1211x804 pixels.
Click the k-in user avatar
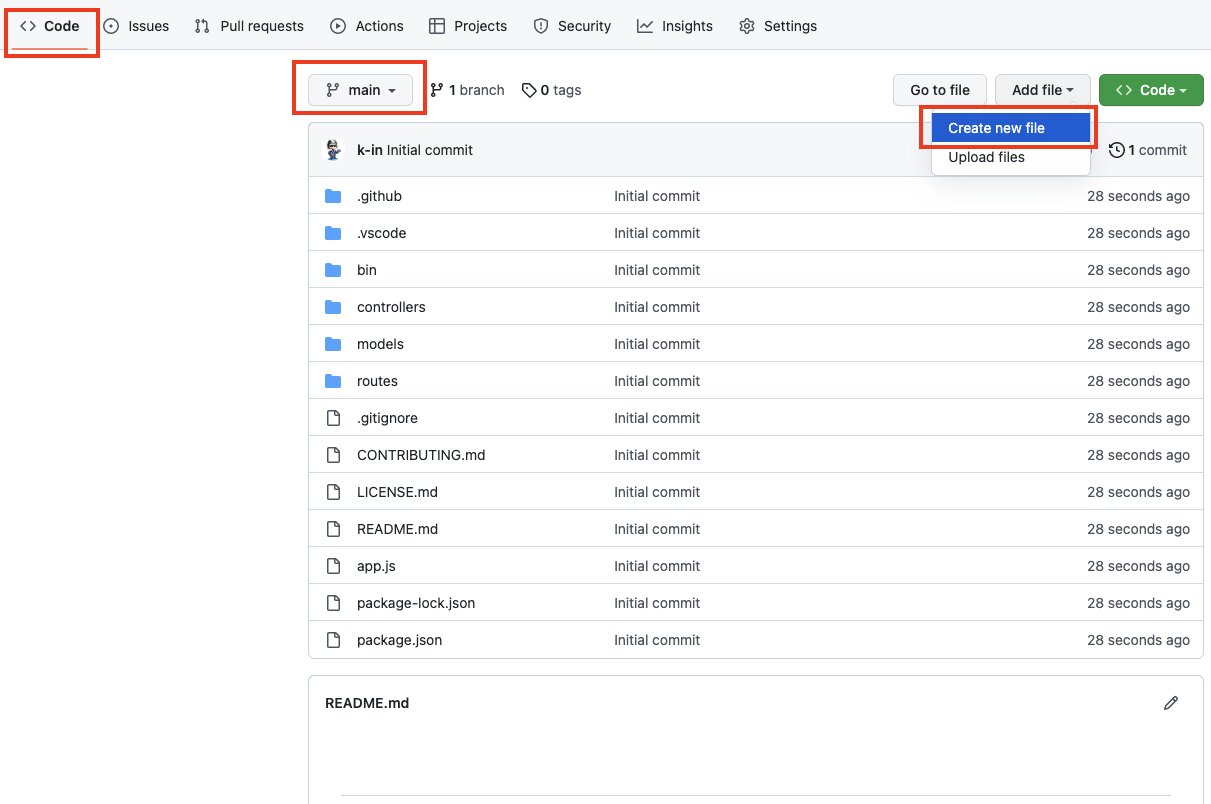[335, 150]
